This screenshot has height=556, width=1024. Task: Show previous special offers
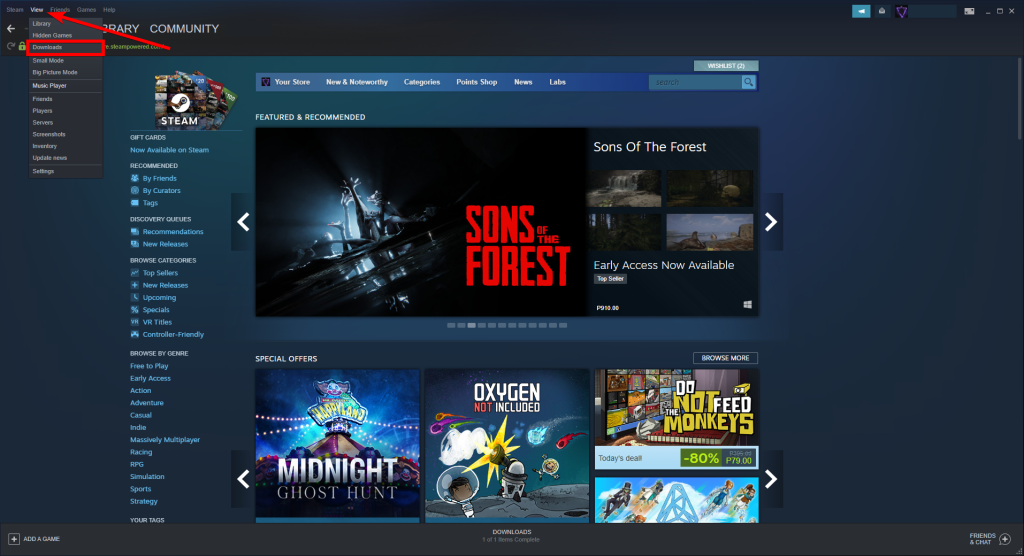[x=243, y=479]
